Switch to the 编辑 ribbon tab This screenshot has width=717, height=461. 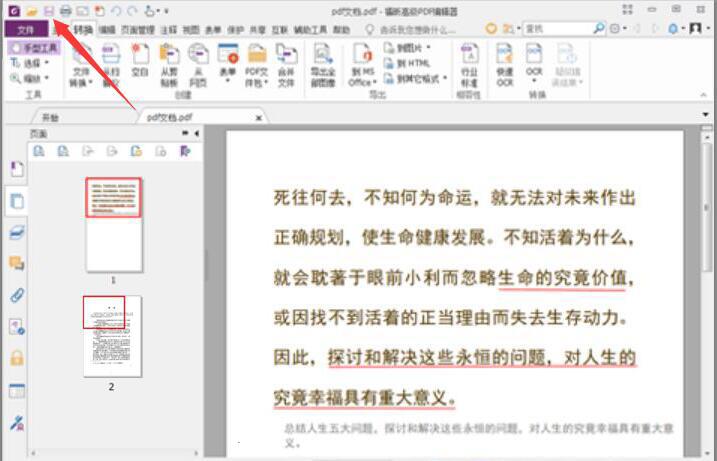pos(107,30)
